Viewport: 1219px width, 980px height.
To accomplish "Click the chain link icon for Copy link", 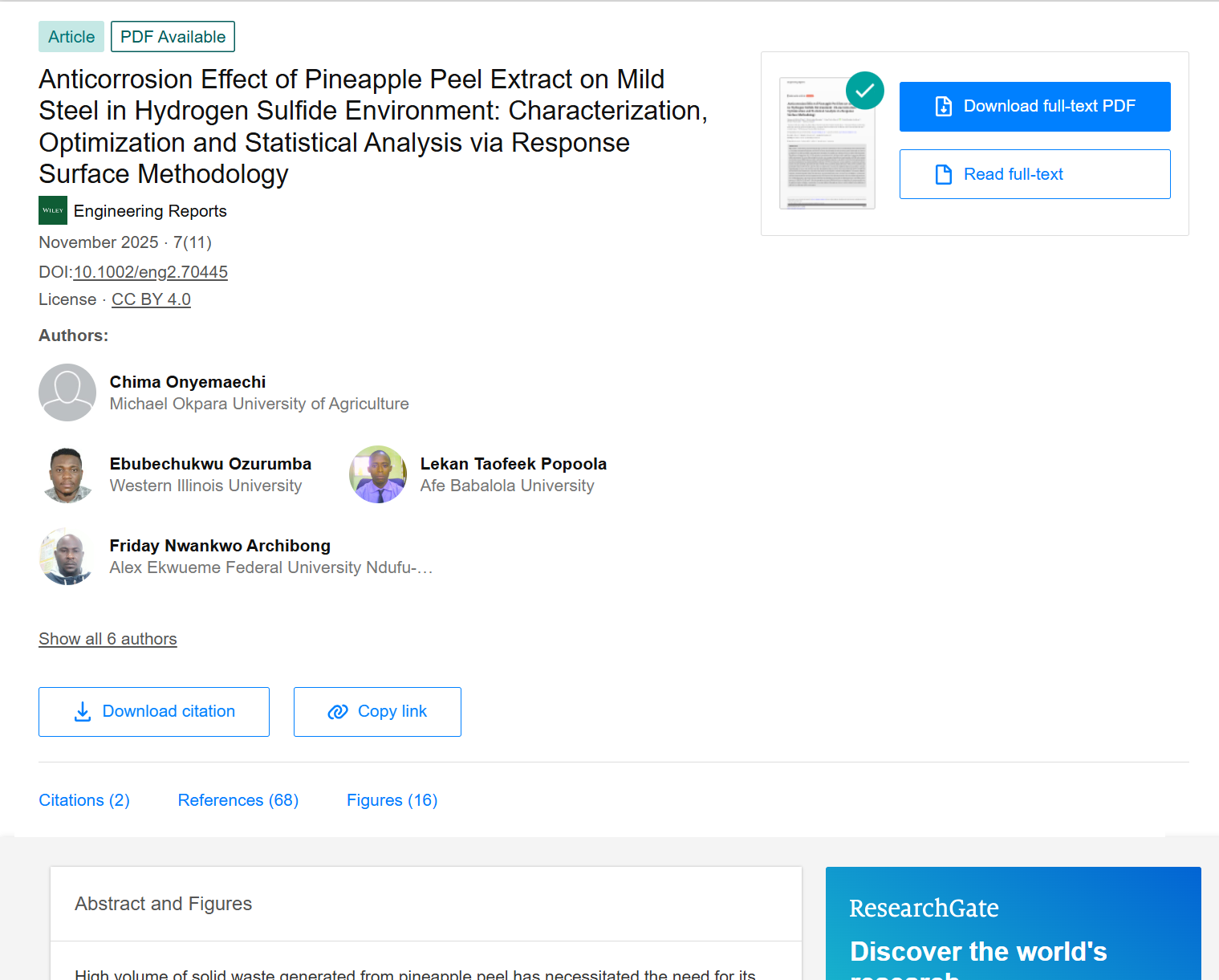I will 338,712.
